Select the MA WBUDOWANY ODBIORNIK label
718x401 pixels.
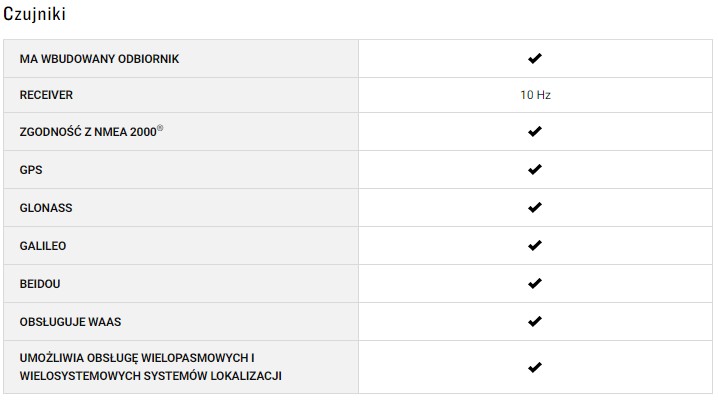tap(100, 59)
